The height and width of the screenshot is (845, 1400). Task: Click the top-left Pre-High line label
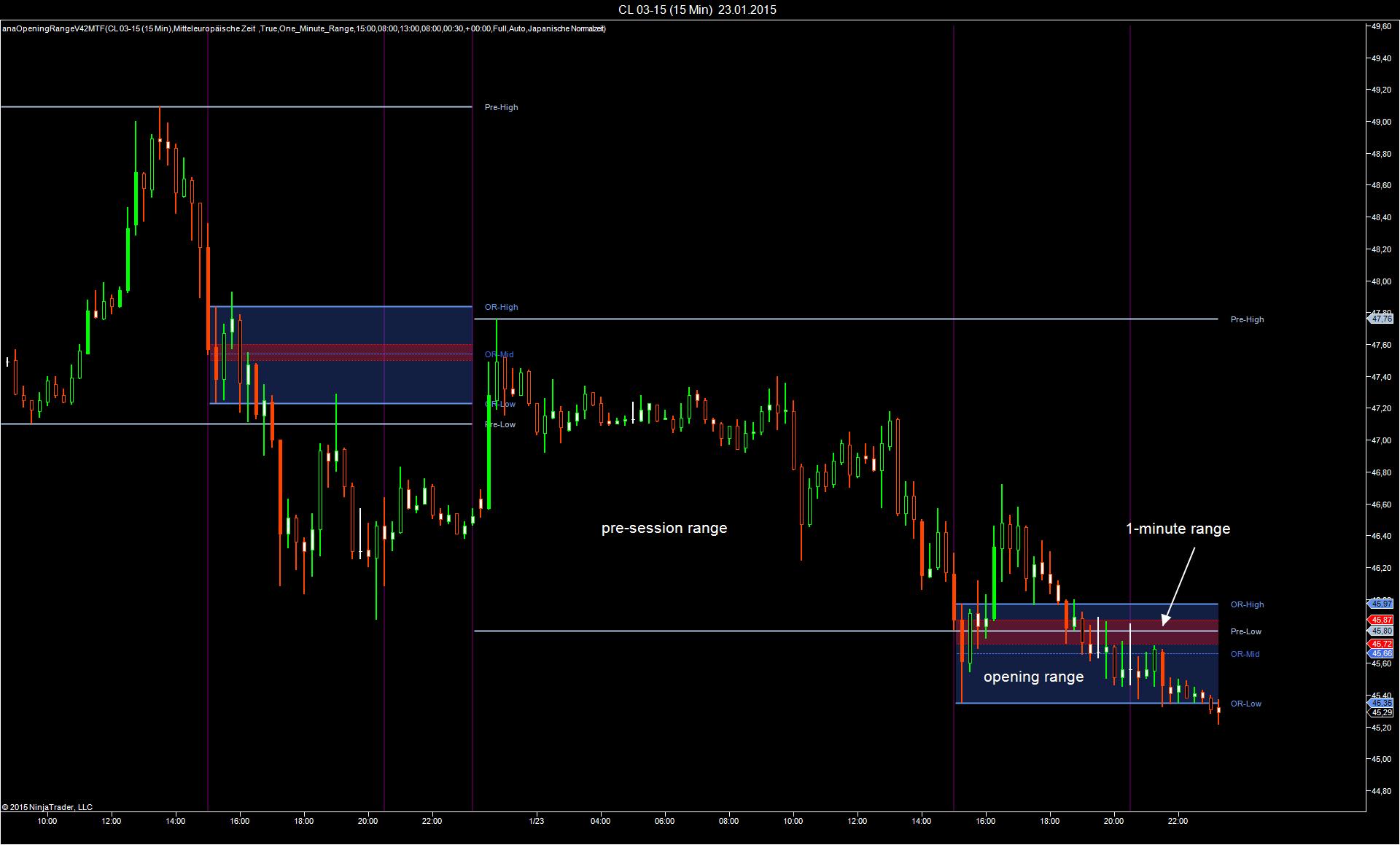(x=501, y=107)
